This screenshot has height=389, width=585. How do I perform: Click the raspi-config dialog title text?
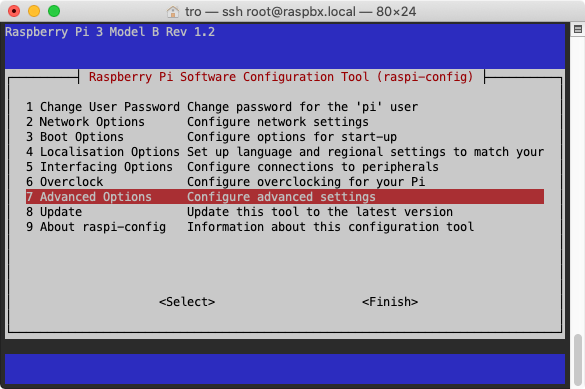coord(281,77)
